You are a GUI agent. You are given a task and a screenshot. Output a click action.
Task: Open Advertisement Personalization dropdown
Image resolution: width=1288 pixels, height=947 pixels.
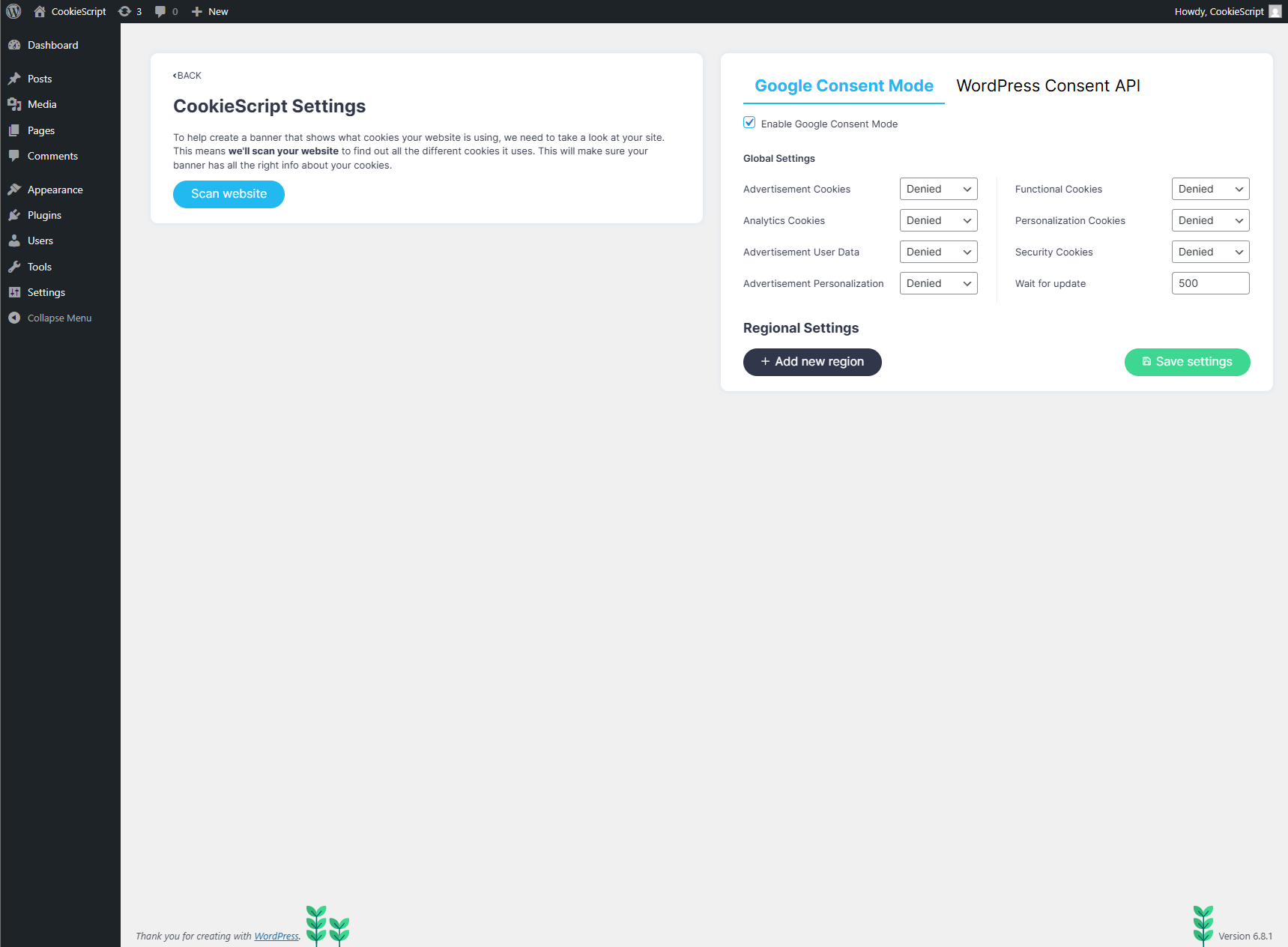tap(938, 283)
